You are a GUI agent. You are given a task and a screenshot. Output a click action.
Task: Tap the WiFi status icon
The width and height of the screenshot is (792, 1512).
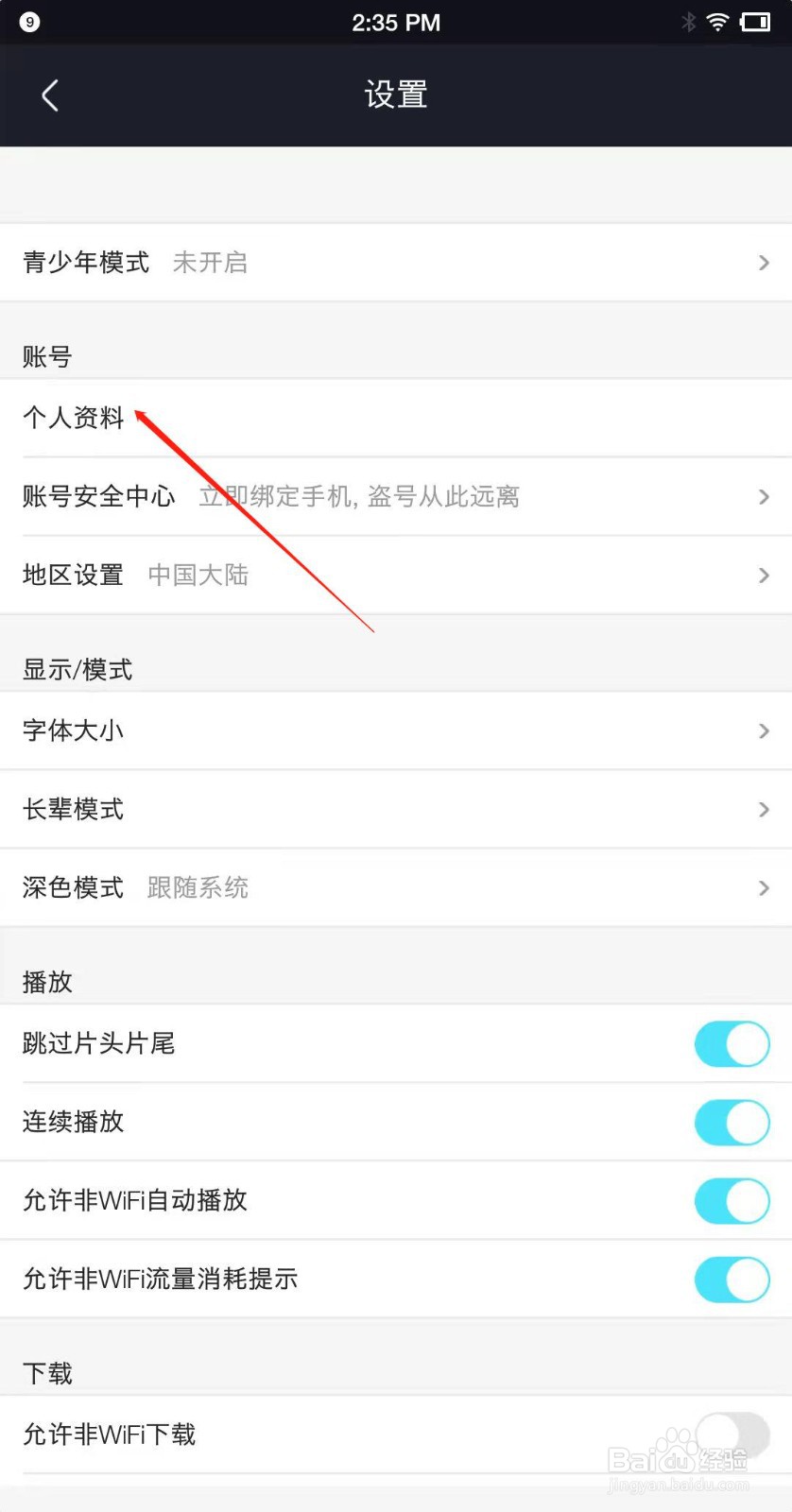pyautogui.click(x=717, y=22)
